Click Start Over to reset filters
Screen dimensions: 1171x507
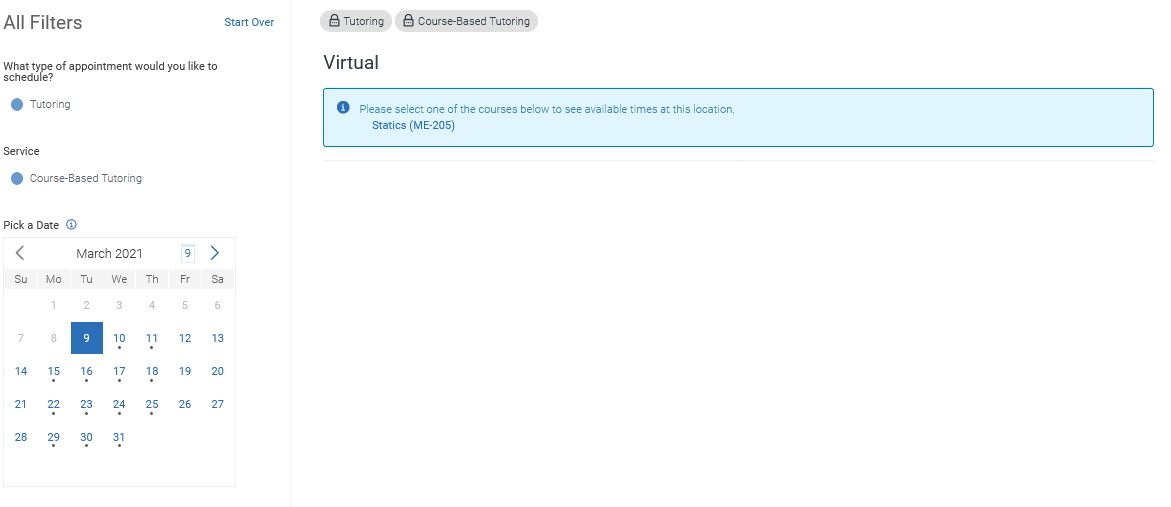tap(249, 22)
